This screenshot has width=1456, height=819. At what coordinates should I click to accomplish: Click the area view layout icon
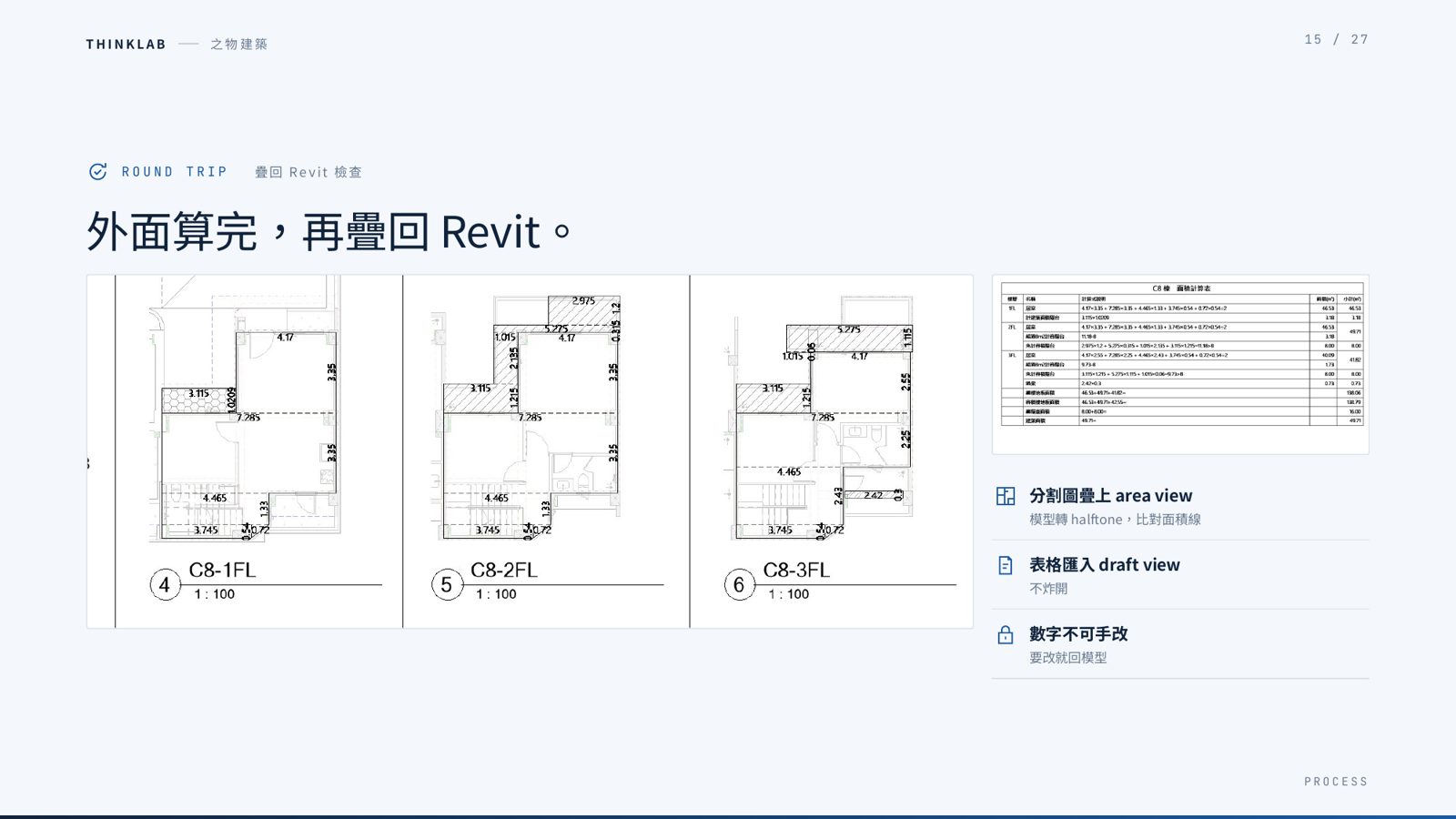1006,496
